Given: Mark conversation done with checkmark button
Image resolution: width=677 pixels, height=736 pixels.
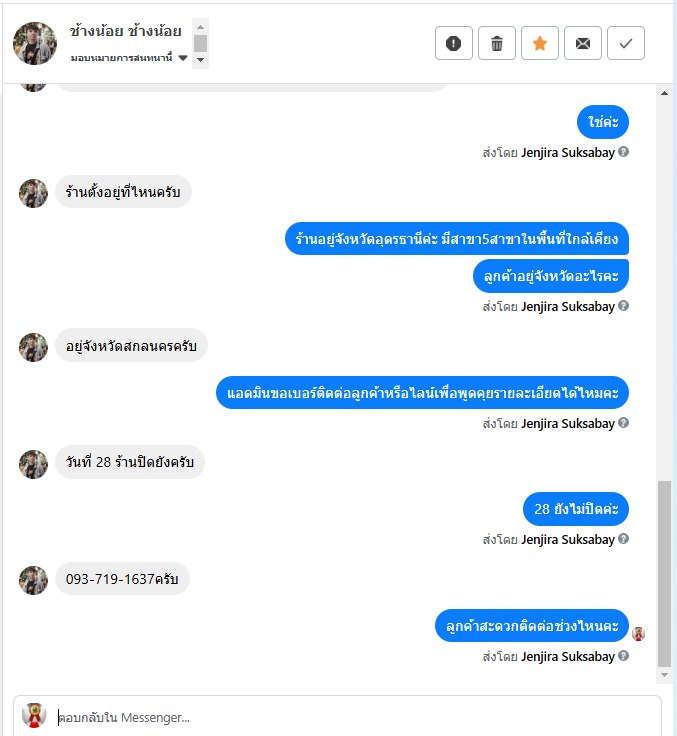Looking at the screenshot, I should click(626, 43).
